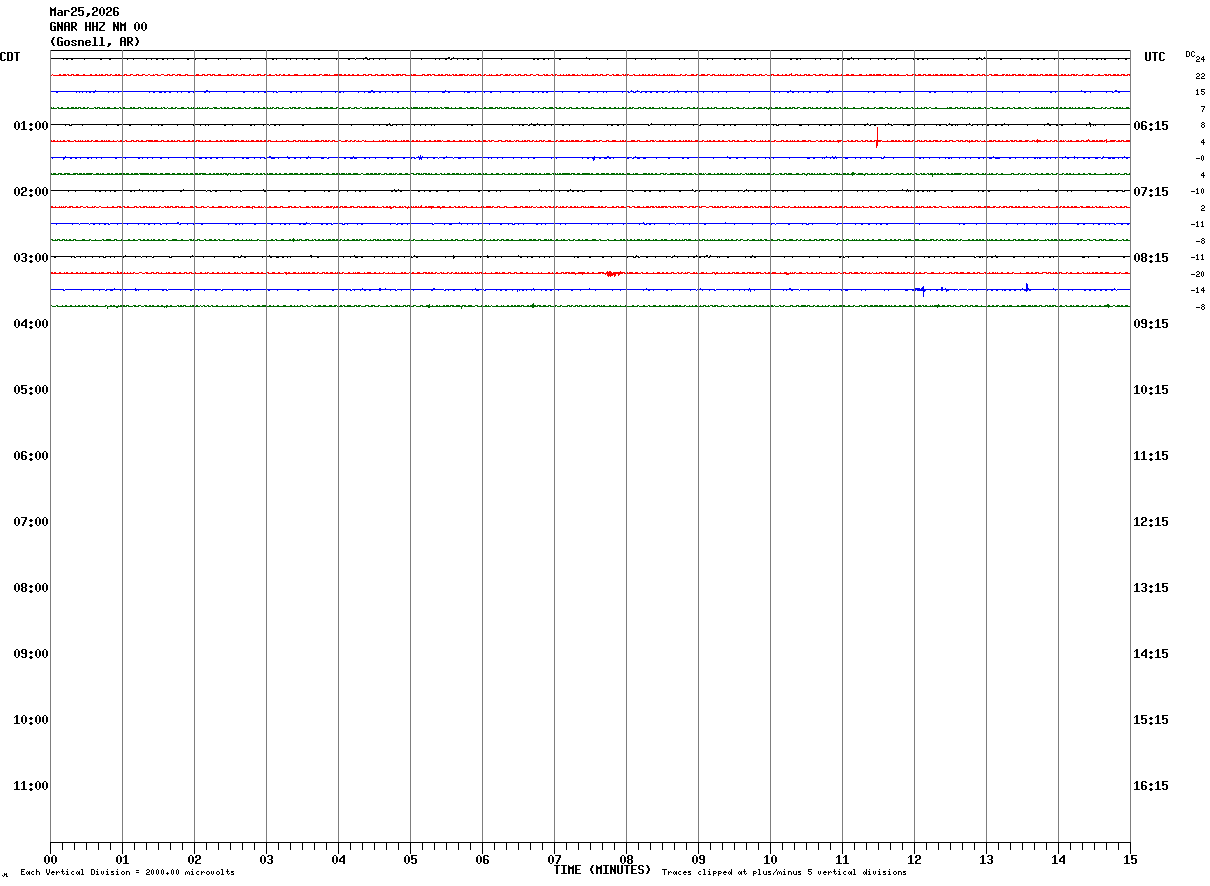Select the 06:00 CDT hour label
This screenshot has height=886, width=1210.
coord(31,455)
